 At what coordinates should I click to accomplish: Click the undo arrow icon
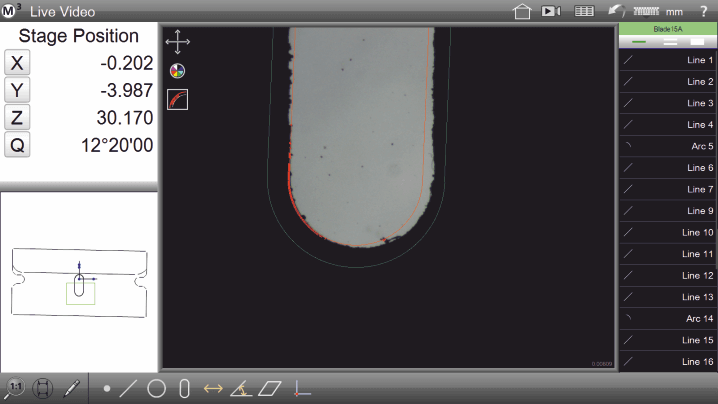(x=617, y=11)
